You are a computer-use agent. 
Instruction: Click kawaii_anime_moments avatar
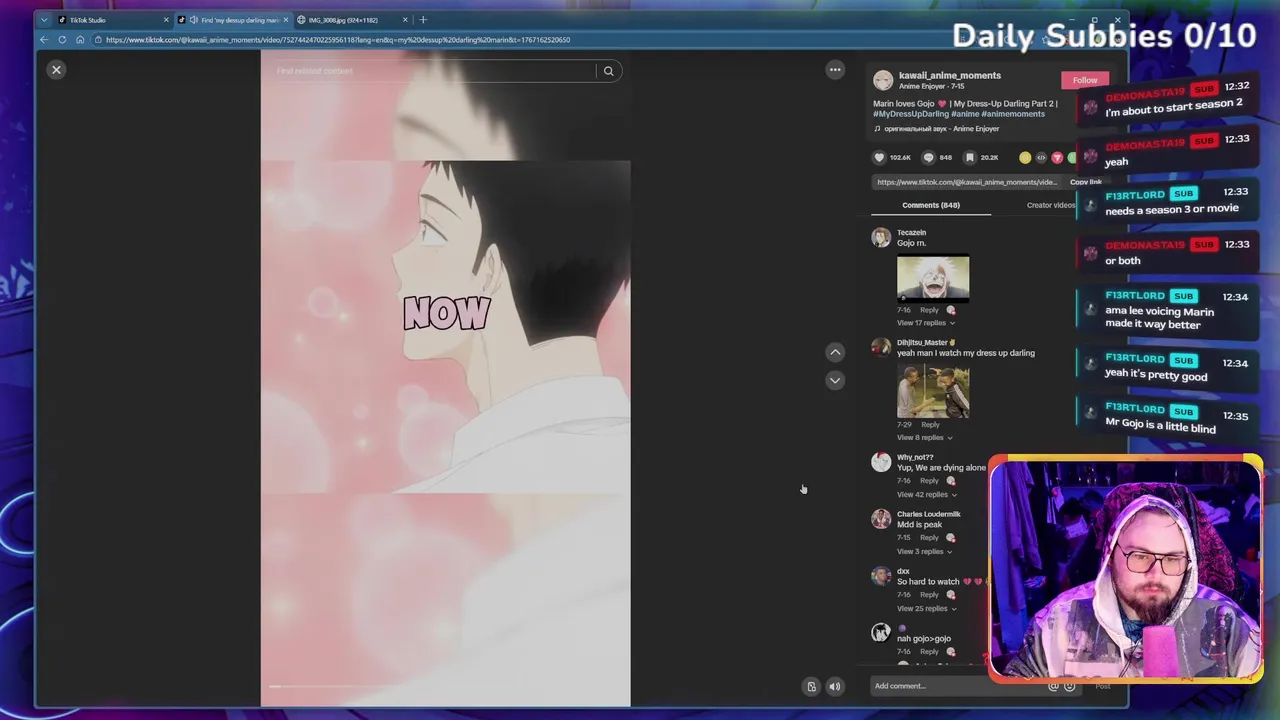coord(882,80)
